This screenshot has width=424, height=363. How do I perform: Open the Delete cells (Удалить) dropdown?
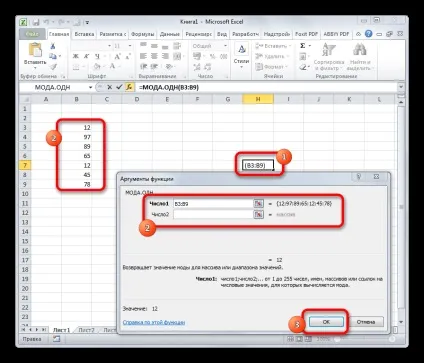point(271,56)
